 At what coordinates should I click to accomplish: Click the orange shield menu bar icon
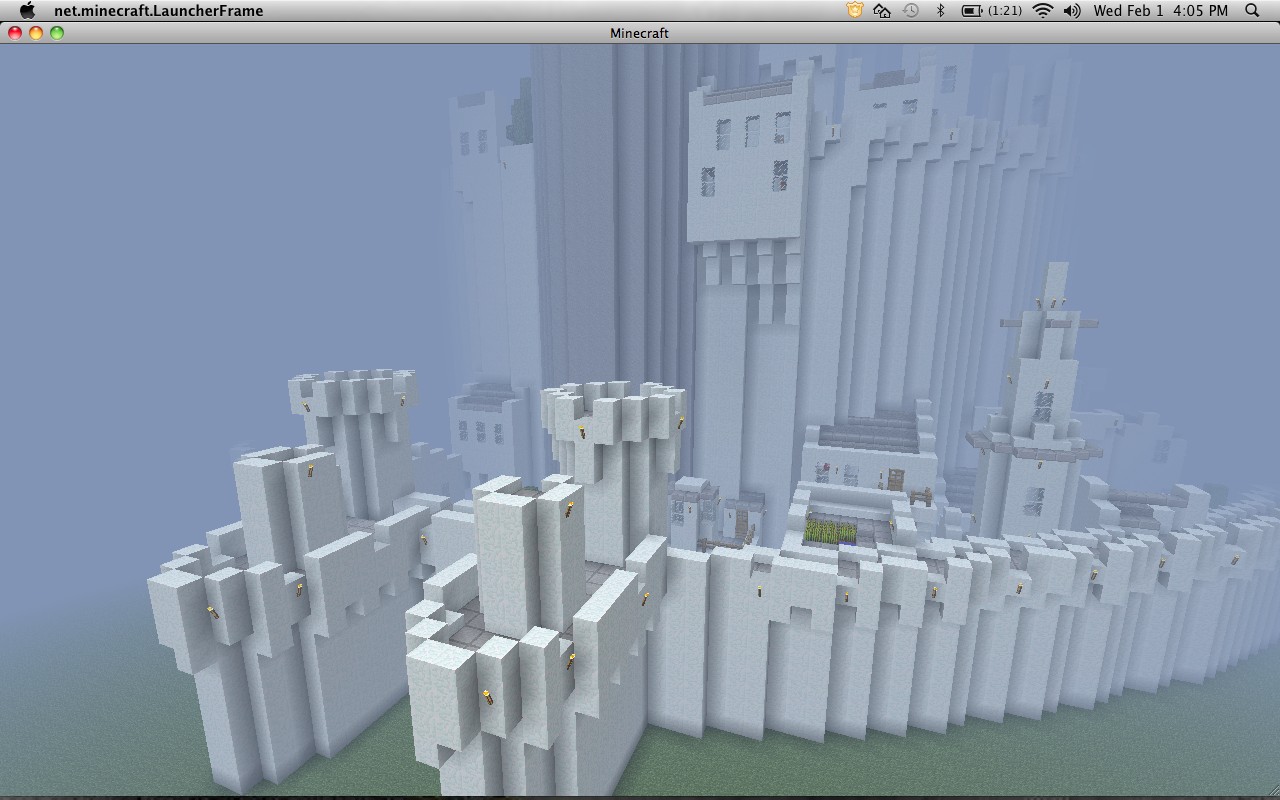pos(854,11)
